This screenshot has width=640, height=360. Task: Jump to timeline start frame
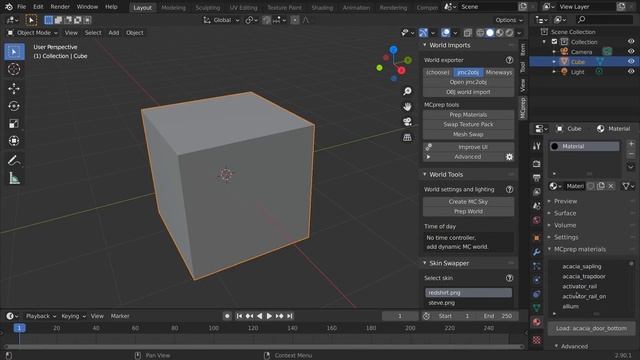pyautogui.click(x=239, y=316)
